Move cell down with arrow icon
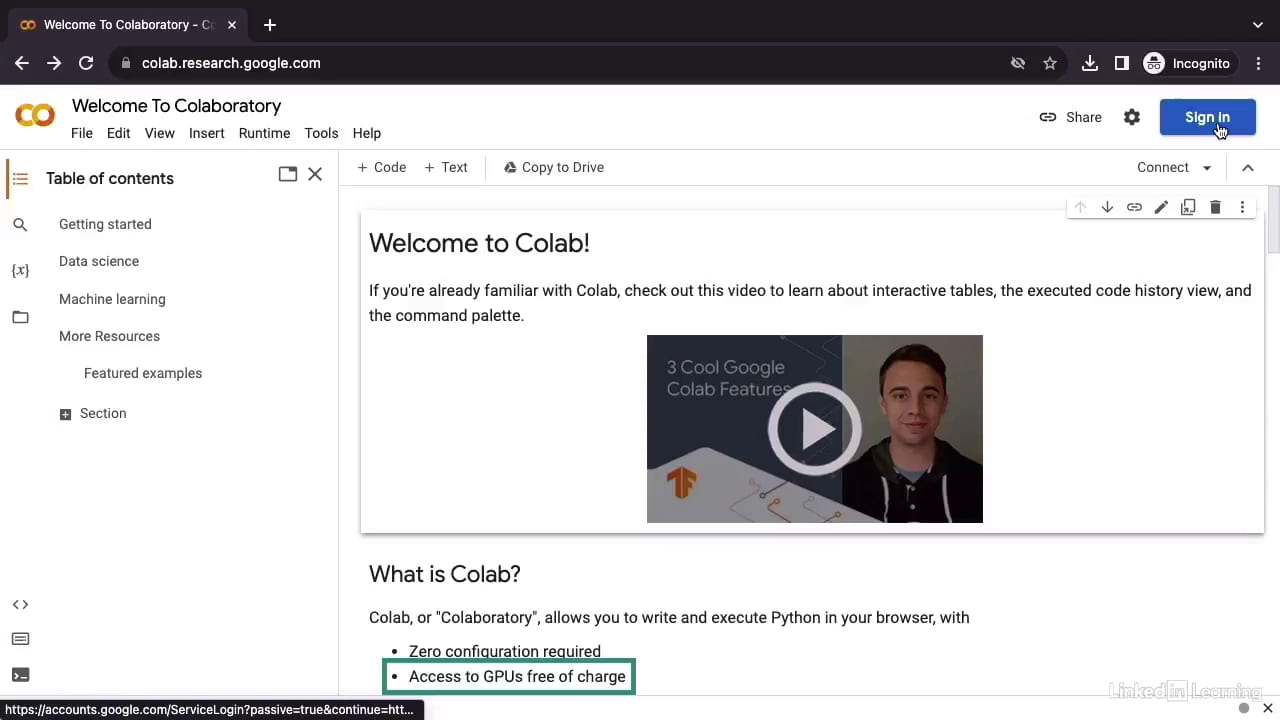1280x720 pixels. 1107,207
